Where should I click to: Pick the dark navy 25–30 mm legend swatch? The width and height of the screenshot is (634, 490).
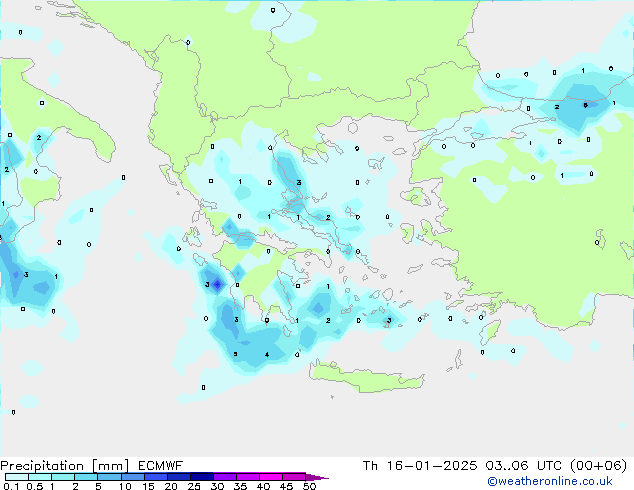pyautogui.click(x=203, y=477)
